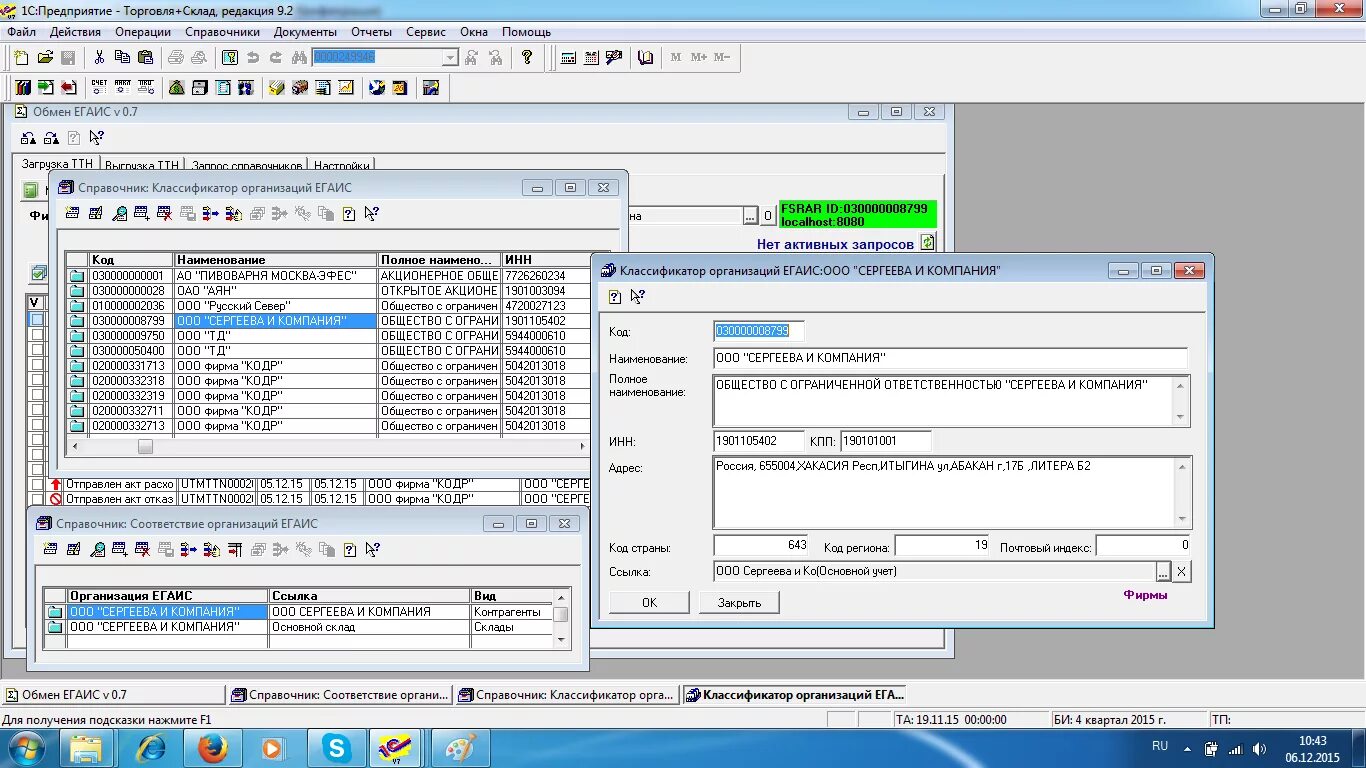Click the Paste clipboard icon
This screenshot has height=768, width=1366.
click(145, 58)
